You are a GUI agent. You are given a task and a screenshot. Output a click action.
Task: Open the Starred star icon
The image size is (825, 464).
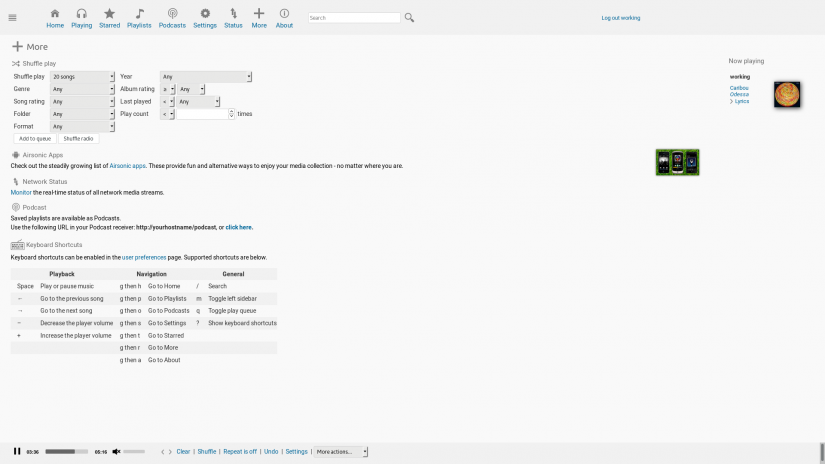click(109, 13)
